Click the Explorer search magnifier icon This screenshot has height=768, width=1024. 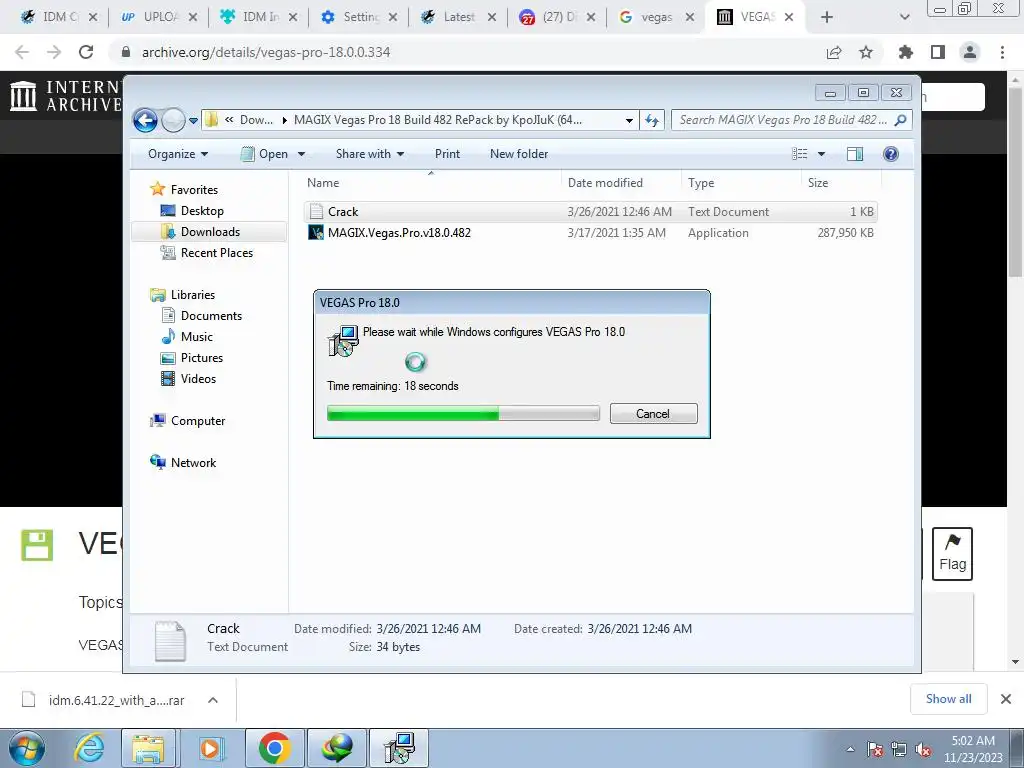click(900, 120)
